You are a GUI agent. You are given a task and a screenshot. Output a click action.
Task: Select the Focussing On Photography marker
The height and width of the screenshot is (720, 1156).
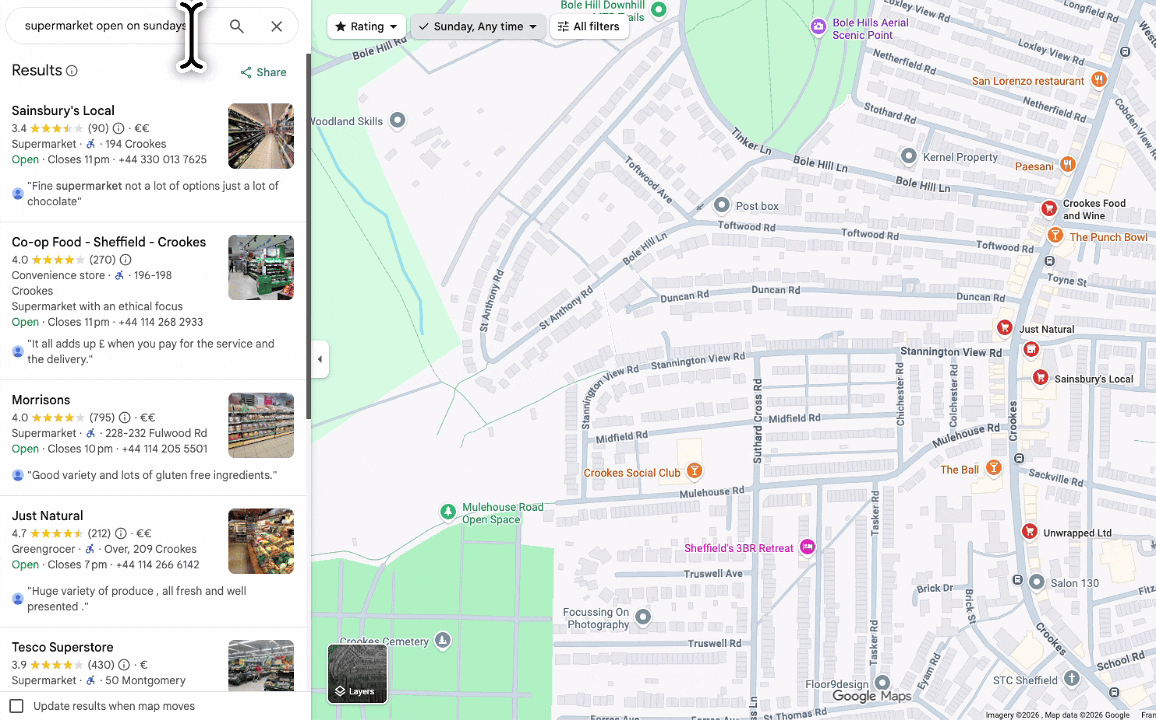644,616
